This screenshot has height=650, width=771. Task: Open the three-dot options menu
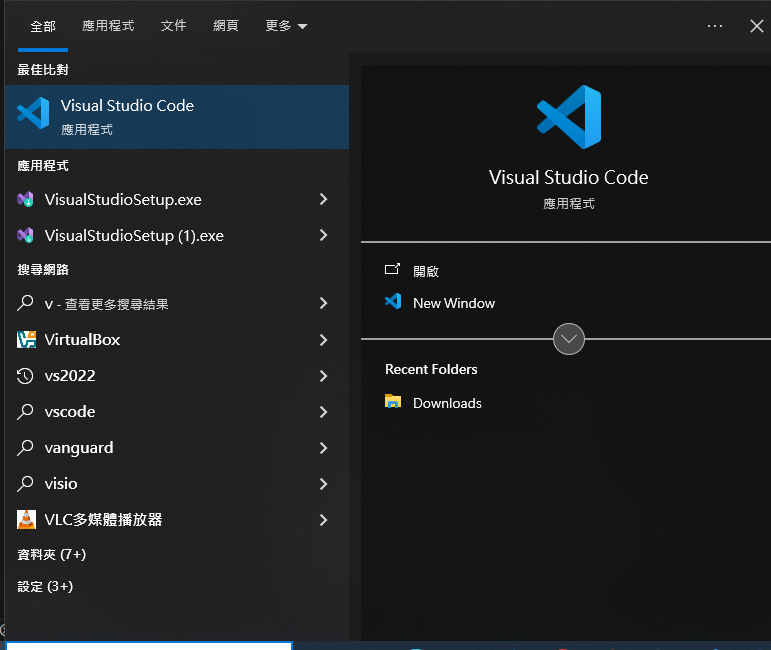(714, 26)
